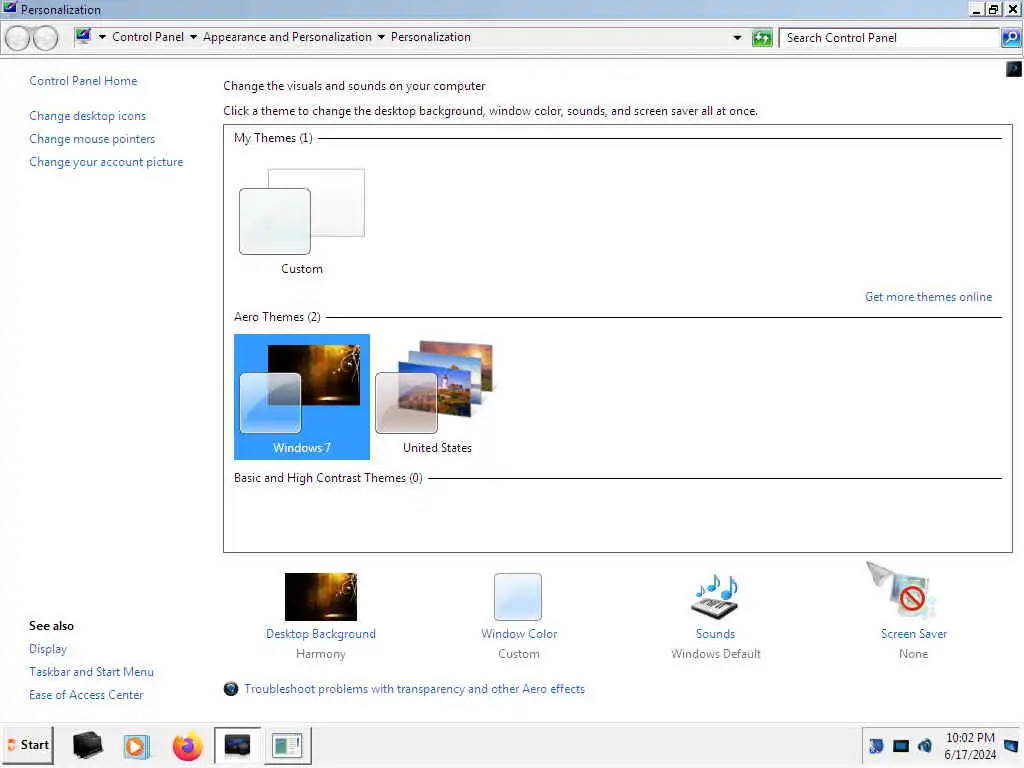The width and height of the screenshot is (1024, 768).
Task: Select the Windows 7 theme
Action: tap(302, 396)
